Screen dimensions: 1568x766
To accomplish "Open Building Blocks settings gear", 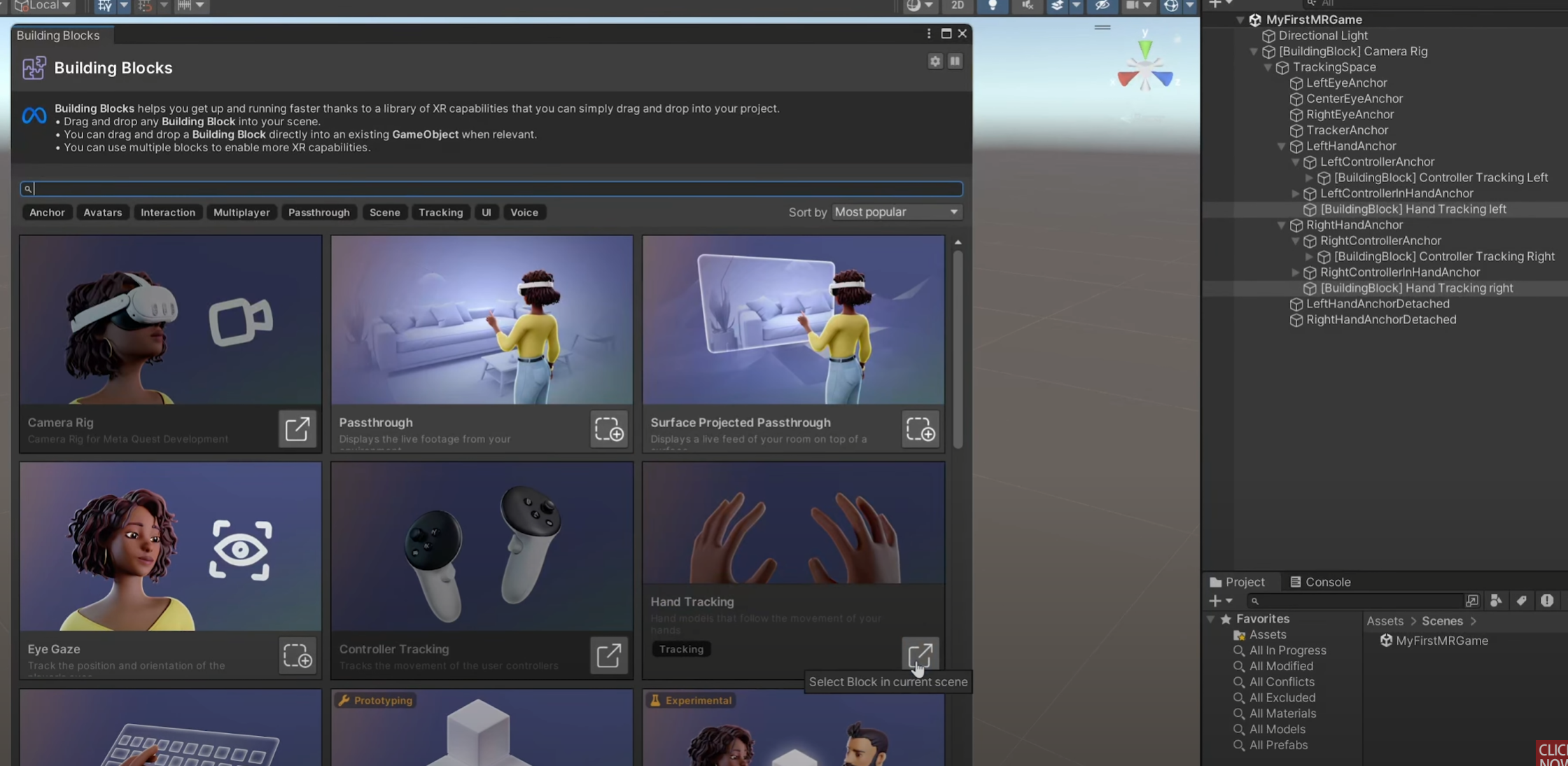I will tap(935, 62).
